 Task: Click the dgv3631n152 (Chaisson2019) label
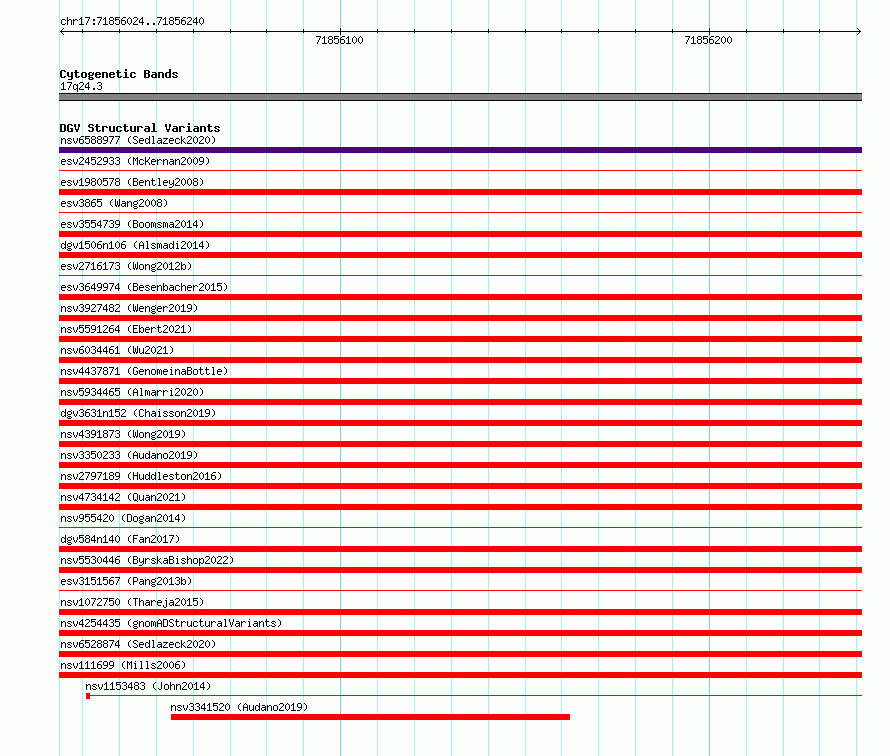pyautogui.click(x=138, y=413)
